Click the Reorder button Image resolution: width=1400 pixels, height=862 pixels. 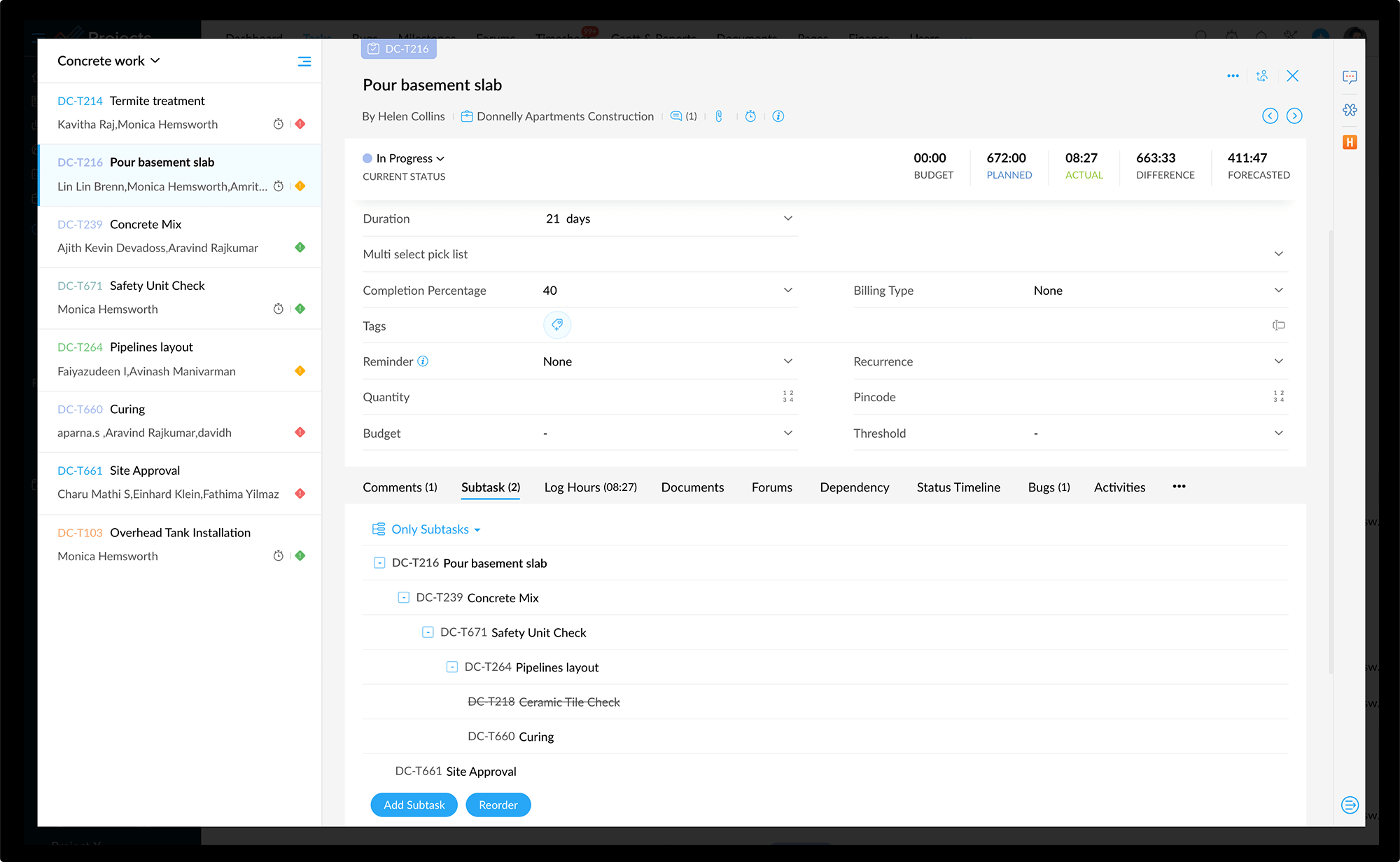point(498,804)
